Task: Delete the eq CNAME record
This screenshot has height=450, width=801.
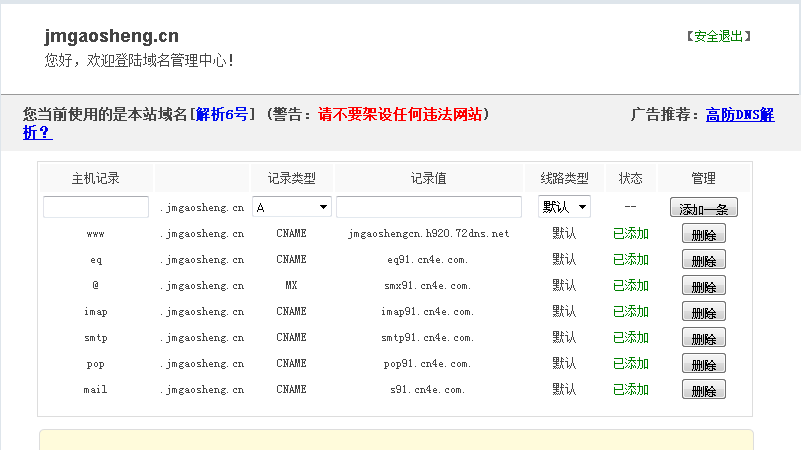Action: pos(703,260)
